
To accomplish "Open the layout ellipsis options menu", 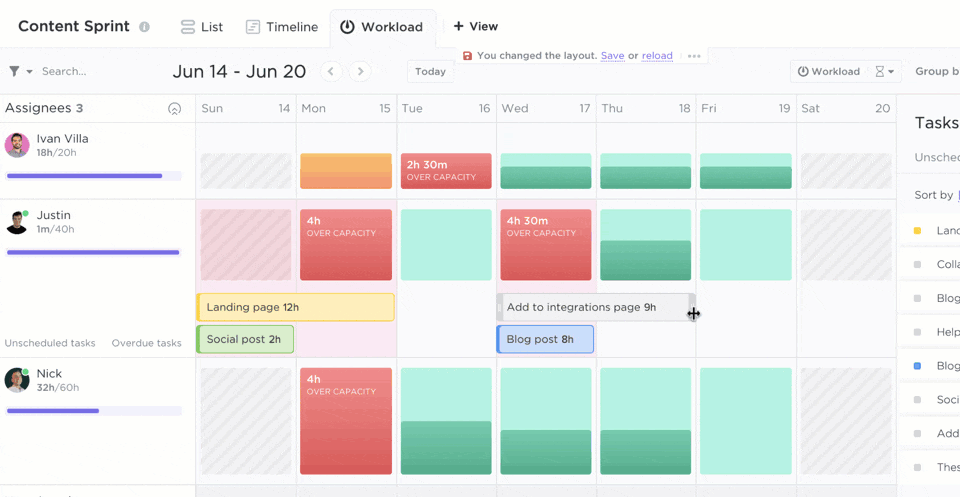I will pos(694,56).
